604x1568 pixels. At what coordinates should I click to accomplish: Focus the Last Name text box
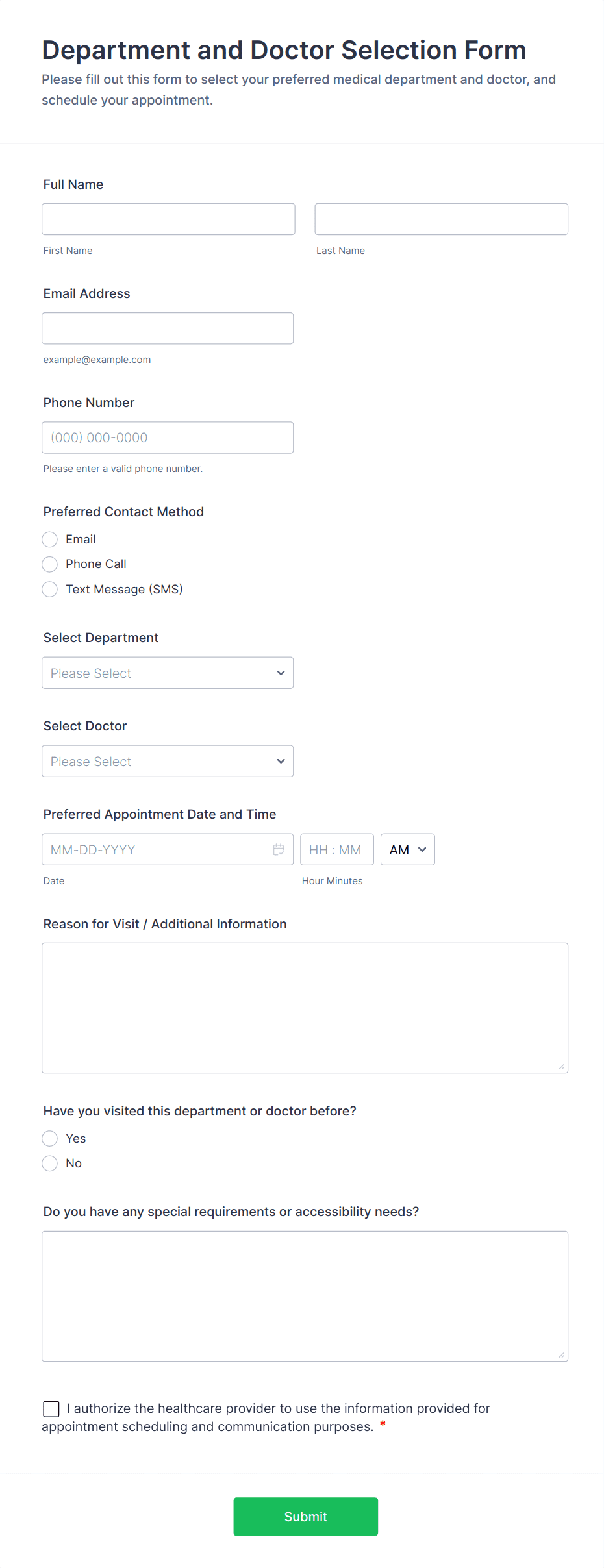pos(441,219)
